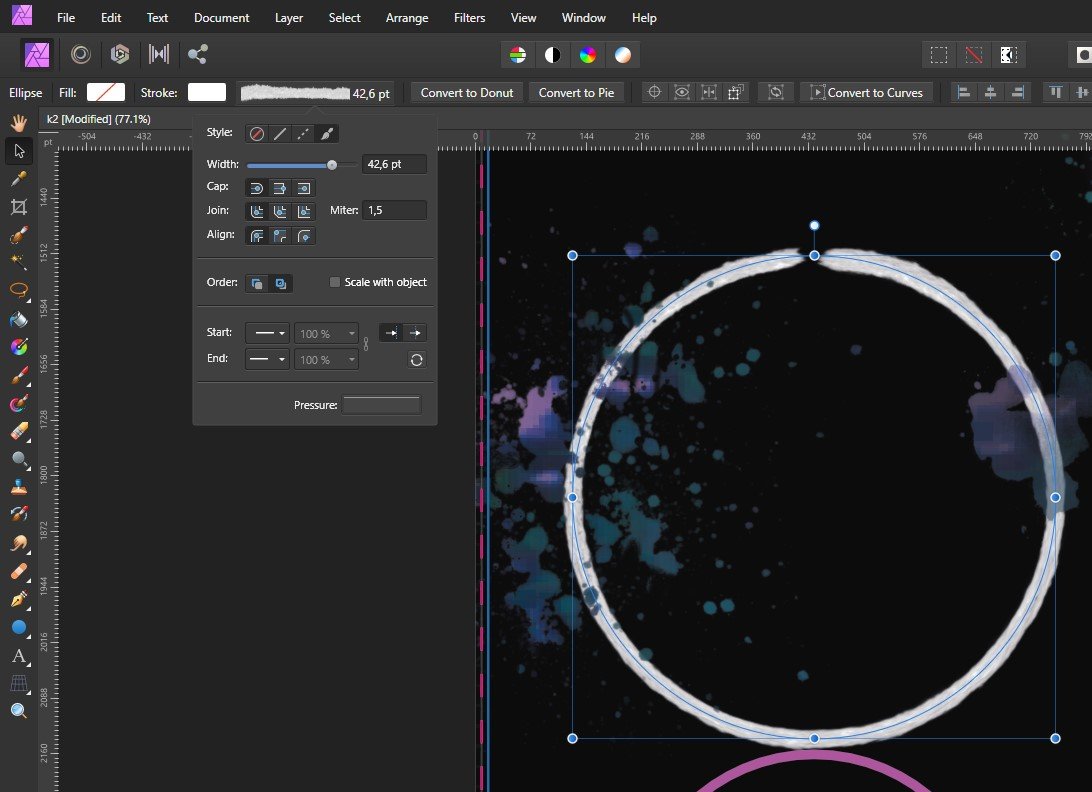Click the Invert Selection icon
The height and width of the screenshot is (792, 1092).
1008,55
